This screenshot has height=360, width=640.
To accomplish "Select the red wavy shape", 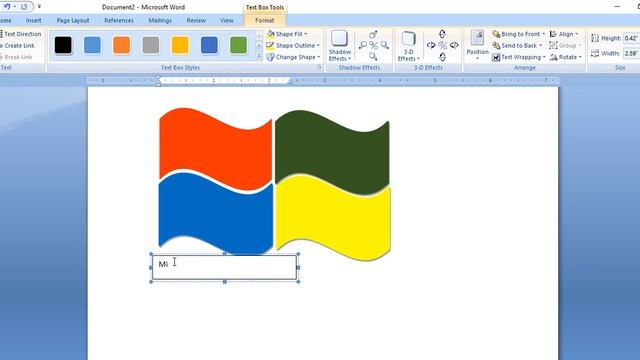I will tap(215, 148).
